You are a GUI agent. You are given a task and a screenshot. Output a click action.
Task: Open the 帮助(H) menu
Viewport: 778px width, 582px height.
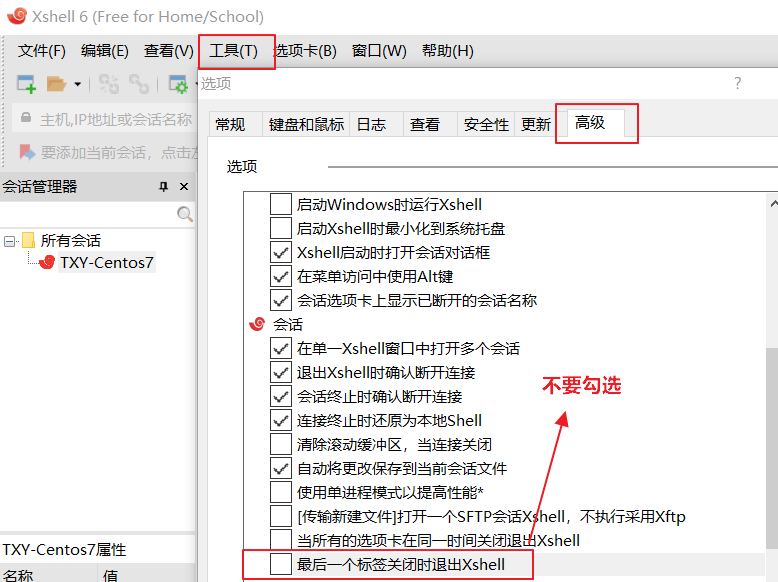[448, 51]
